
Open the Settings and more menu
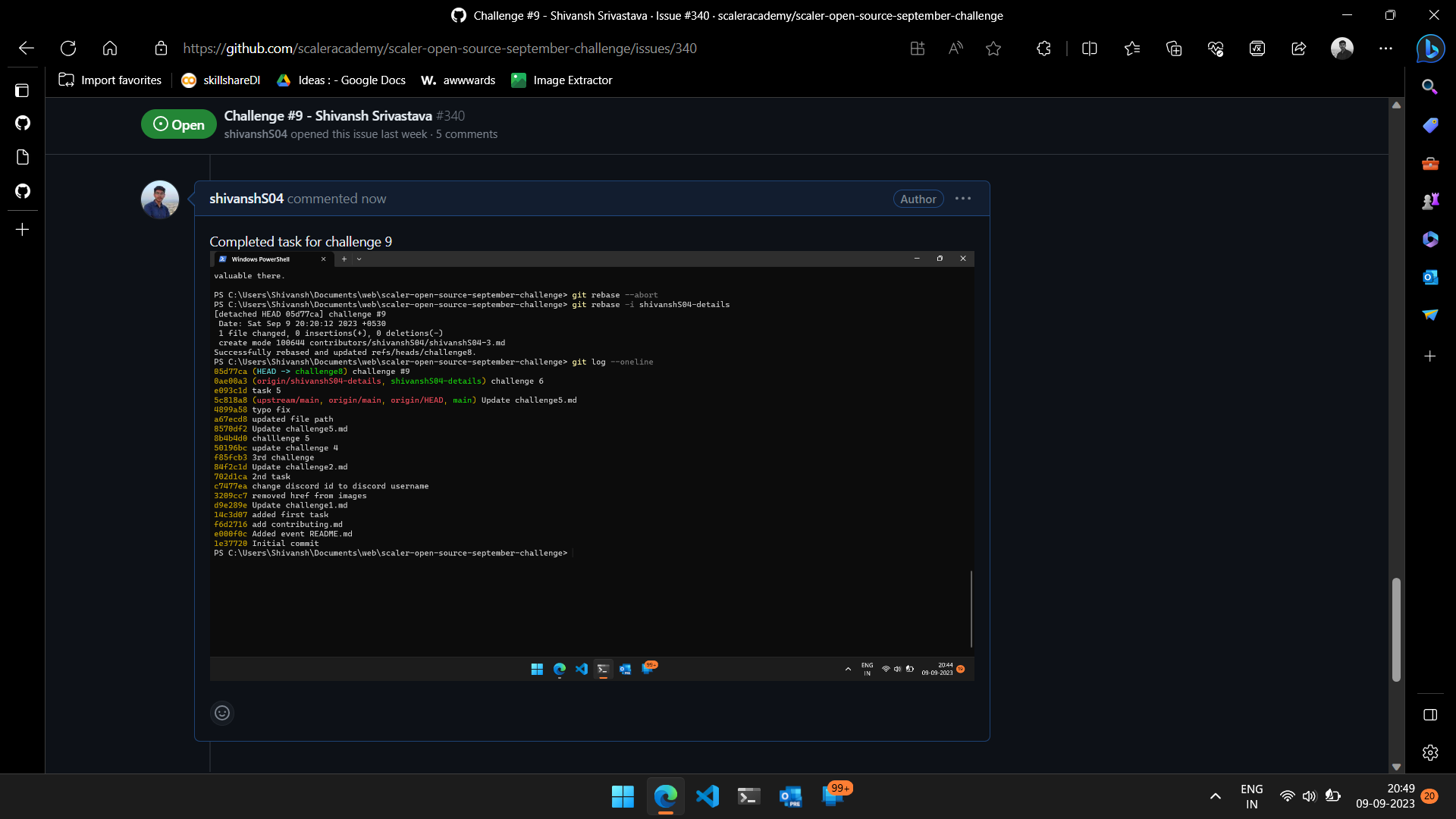click(1386, 48)
